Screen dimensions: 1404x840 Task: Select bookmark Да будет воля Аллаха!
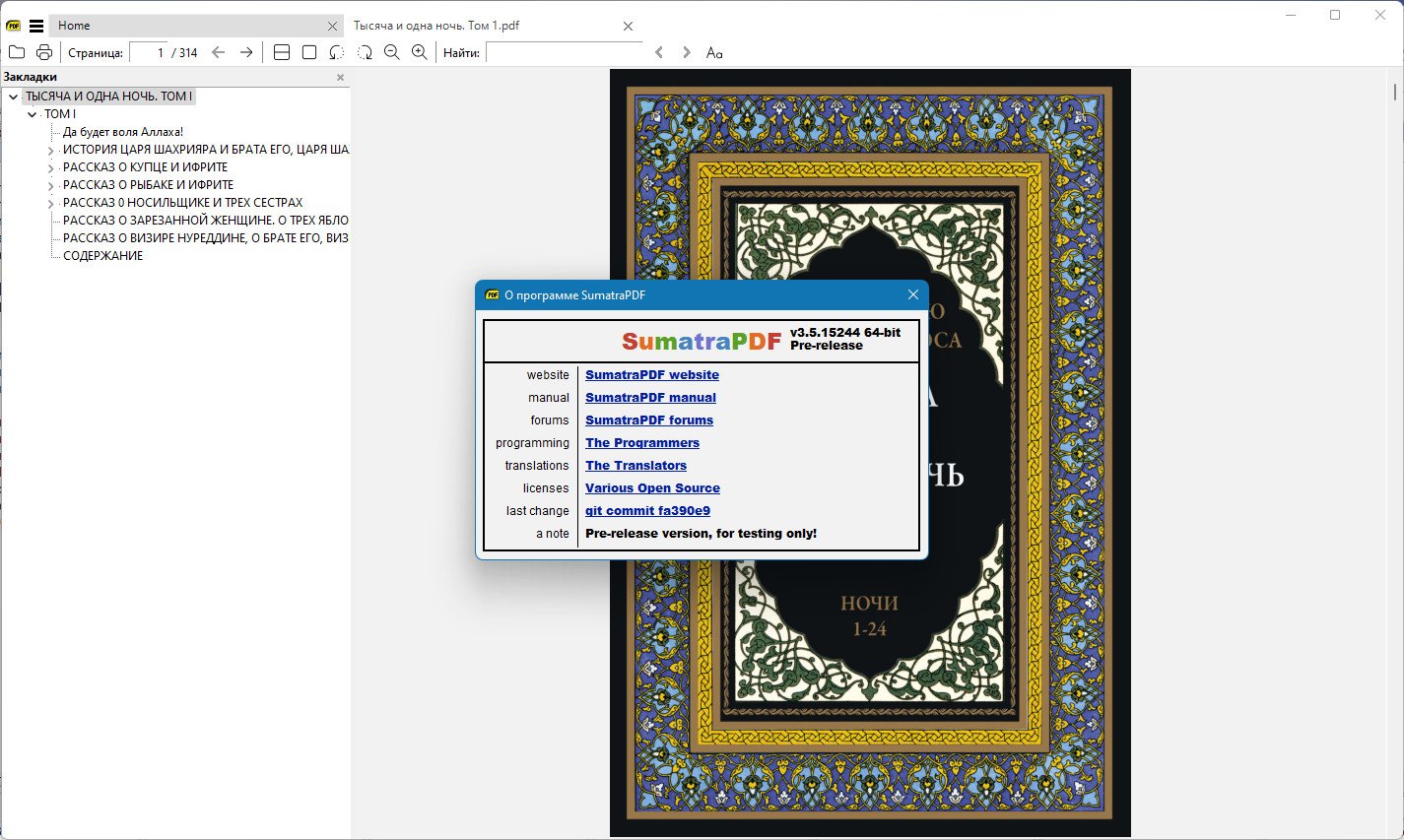pos(123,132)
